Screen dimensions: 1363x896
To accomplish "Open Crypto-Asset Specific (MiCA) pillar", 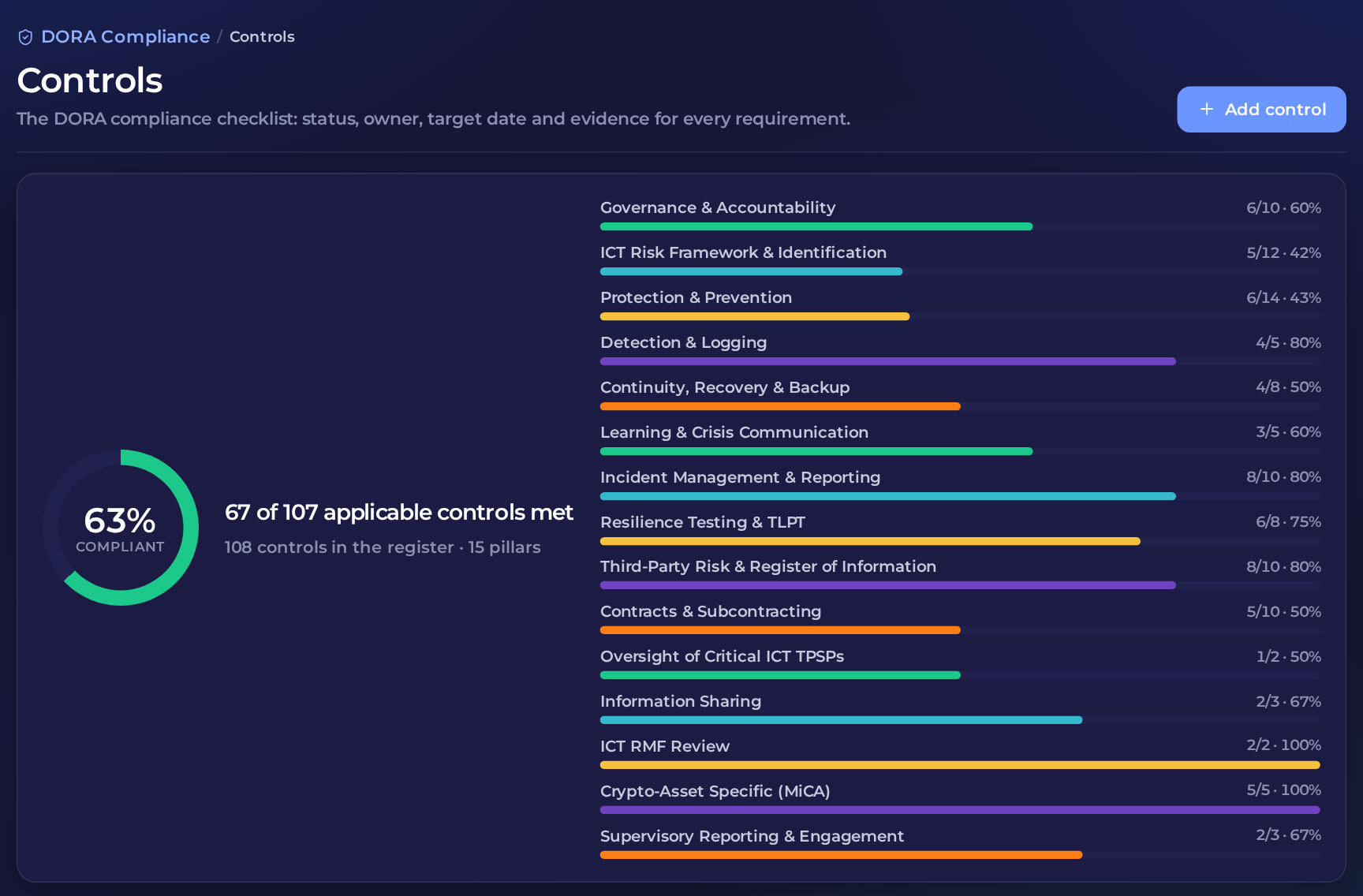I will click(x=715, y=791).
